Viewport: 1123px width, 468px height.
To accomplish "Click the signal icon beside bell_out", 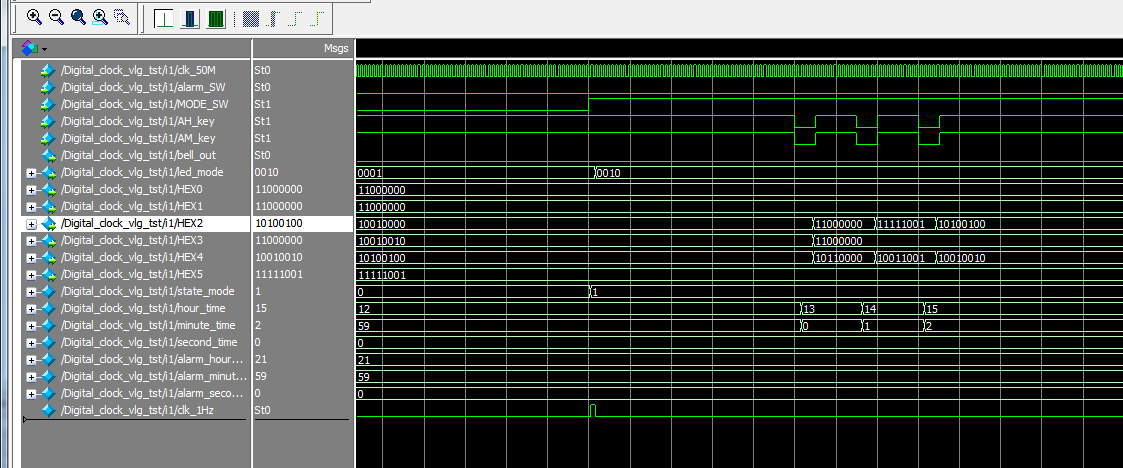I will coord(49,155).
